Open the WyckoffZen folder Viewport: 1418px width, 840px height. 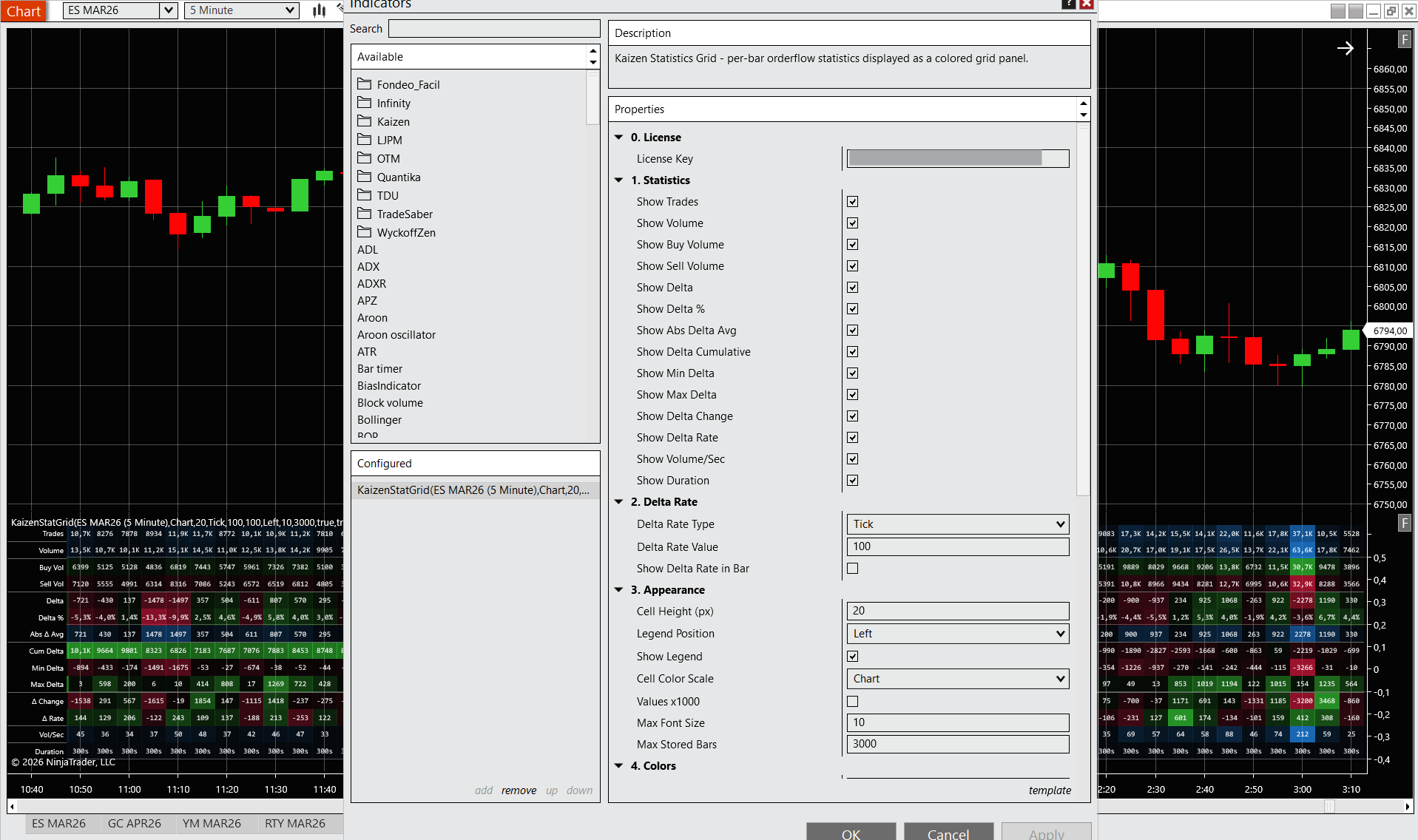click(x=405, y=232)
